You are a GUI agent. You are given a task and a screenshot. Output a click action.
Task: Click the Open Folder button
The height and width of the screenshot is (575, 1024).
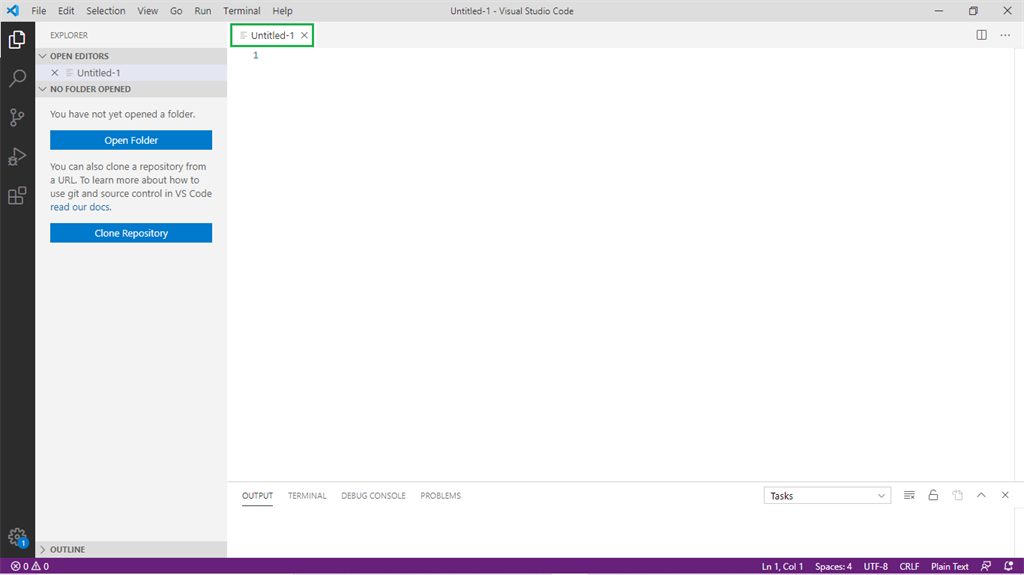pos(131,140)
